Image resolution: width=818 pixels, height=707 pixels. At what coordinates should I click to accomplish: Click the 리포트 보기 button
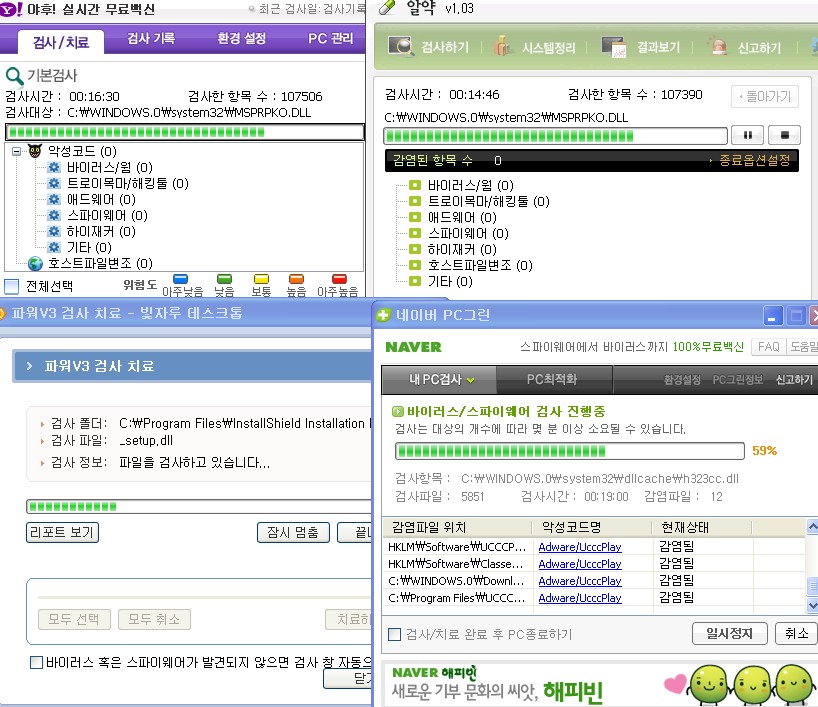tap(62, 532)
